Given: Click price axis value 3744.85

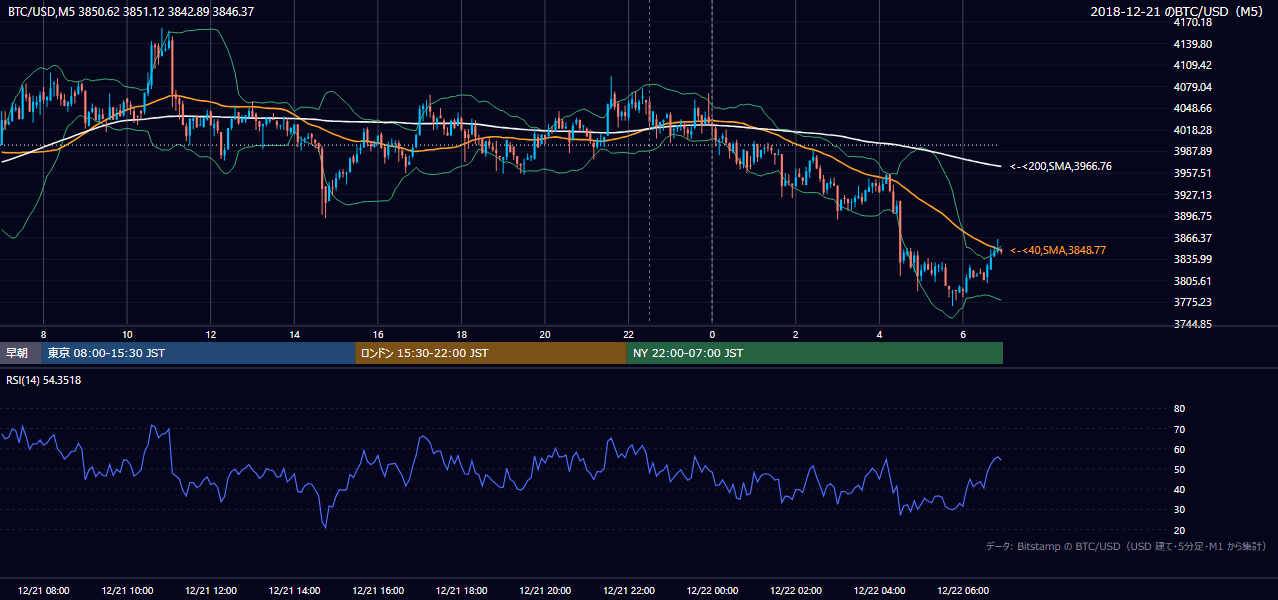Looking at the screenshot, I should click(1193, 324).
